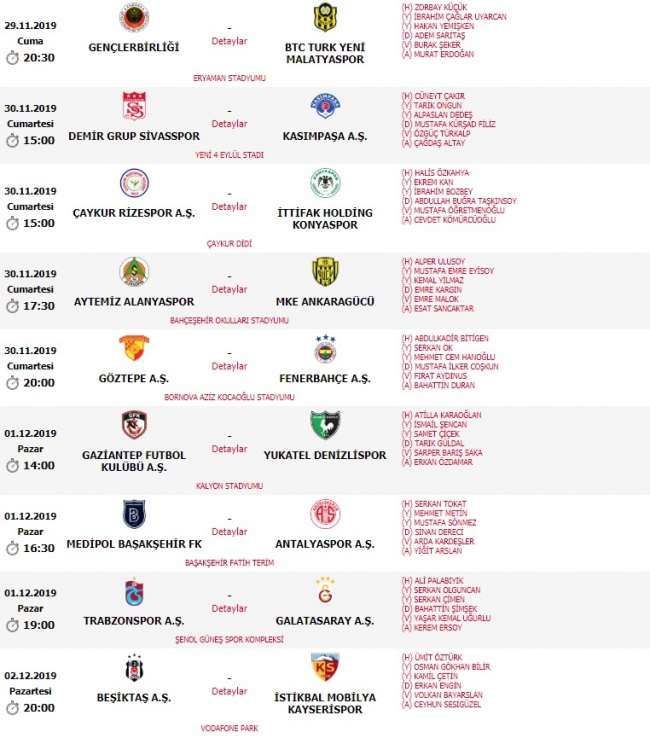Open Detaylar for Gençlerbirliği vs Malatyaspor

point(229,41)
